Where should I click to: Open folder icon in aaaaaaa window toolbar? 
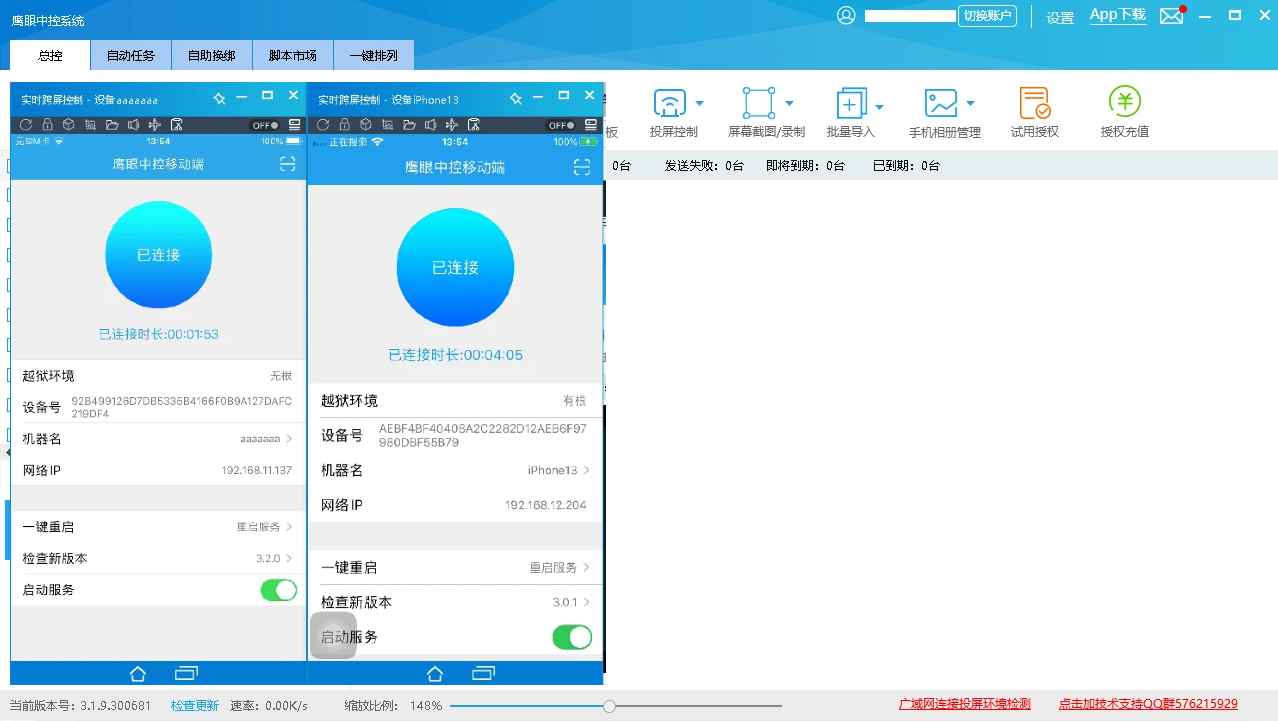112,125
